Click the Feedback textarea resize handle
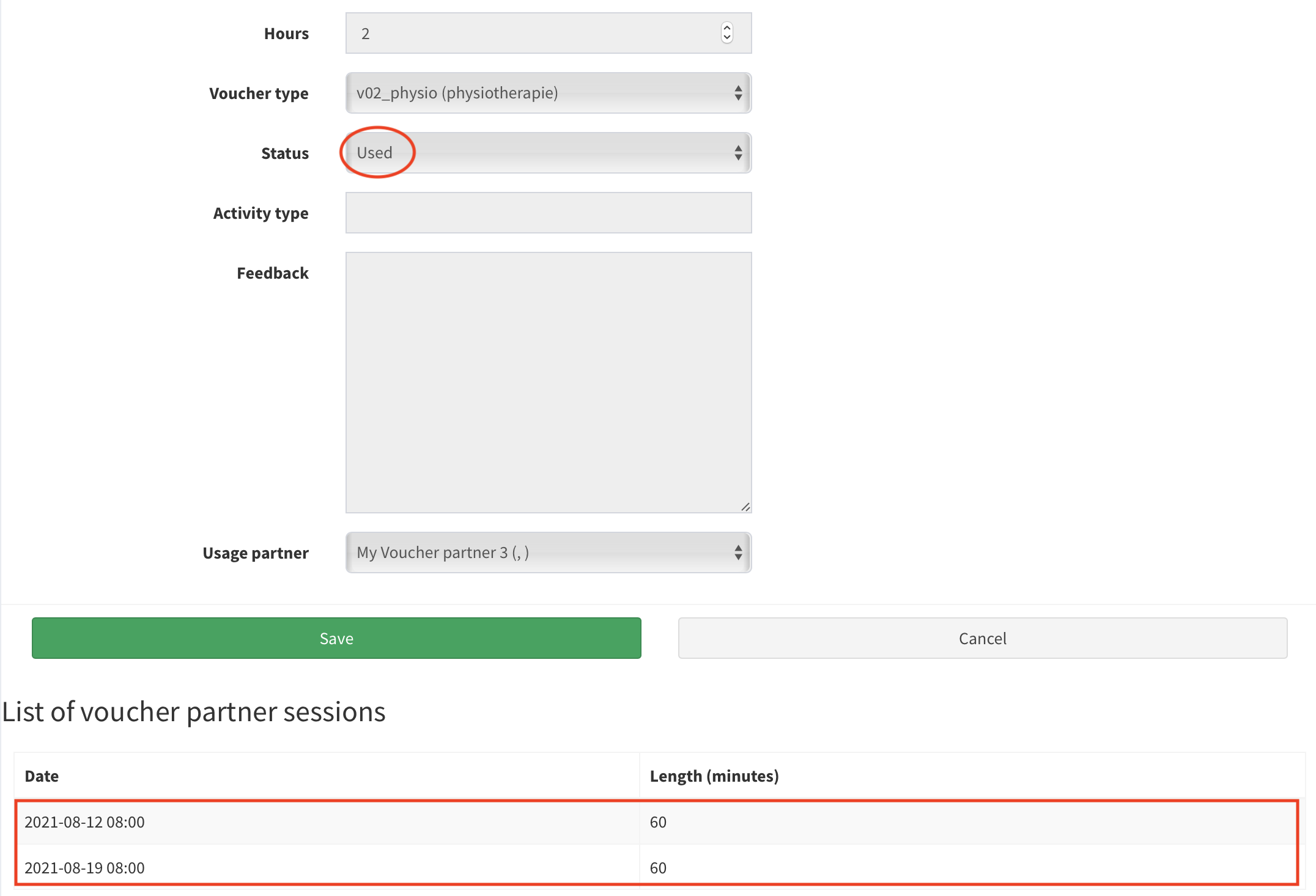1316x896 pixels. pyautogui.click(x=745, y=507)
